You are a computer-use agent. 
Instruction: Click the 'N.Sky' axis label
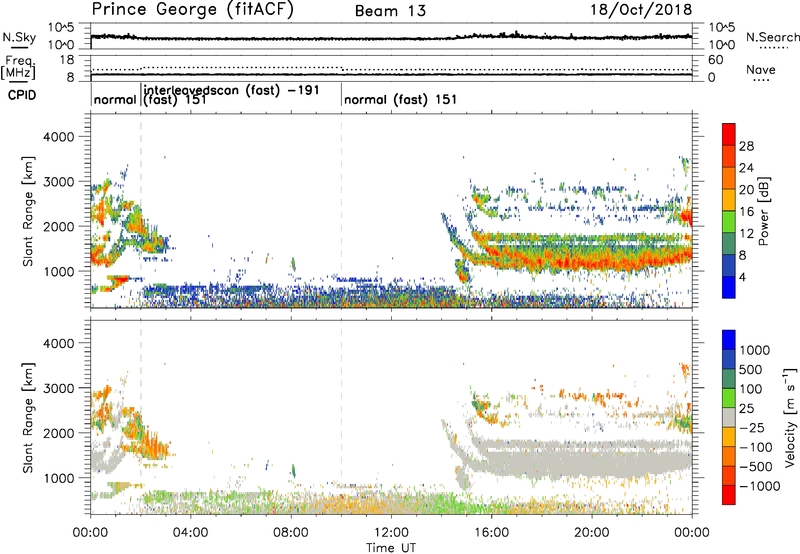click(19, 37)
